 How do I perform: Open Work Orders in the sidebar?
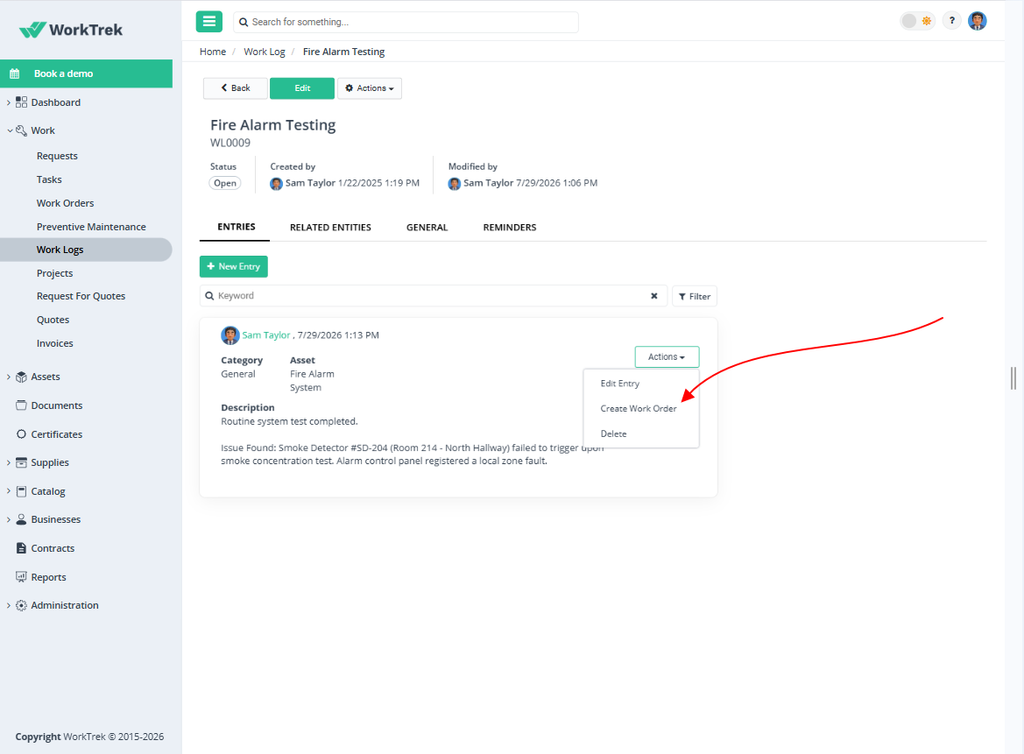click(65, 203)
